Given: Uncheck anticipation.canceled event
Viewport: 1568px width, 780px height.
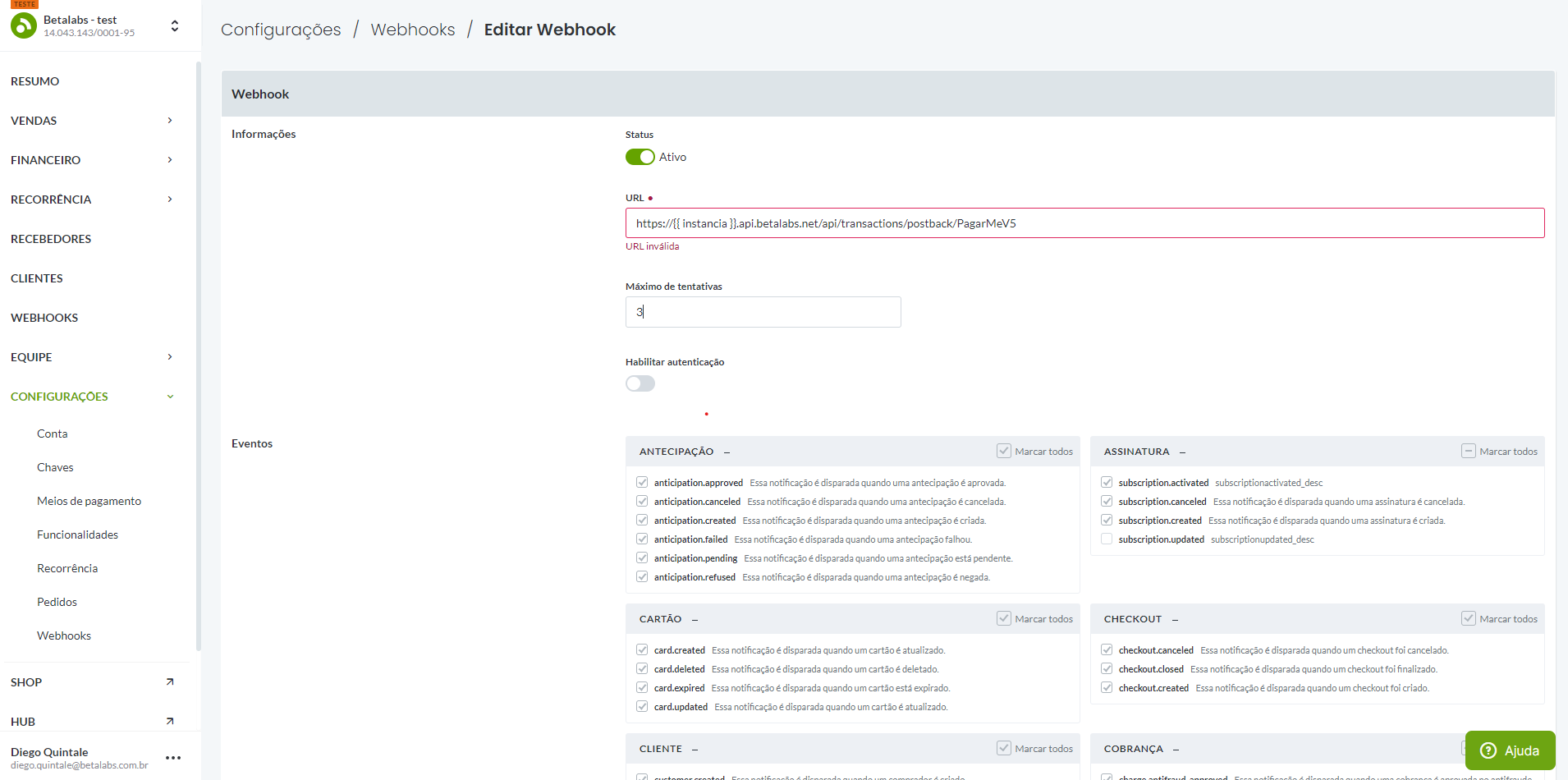Looking at the screenshot, I should point(642,501).
